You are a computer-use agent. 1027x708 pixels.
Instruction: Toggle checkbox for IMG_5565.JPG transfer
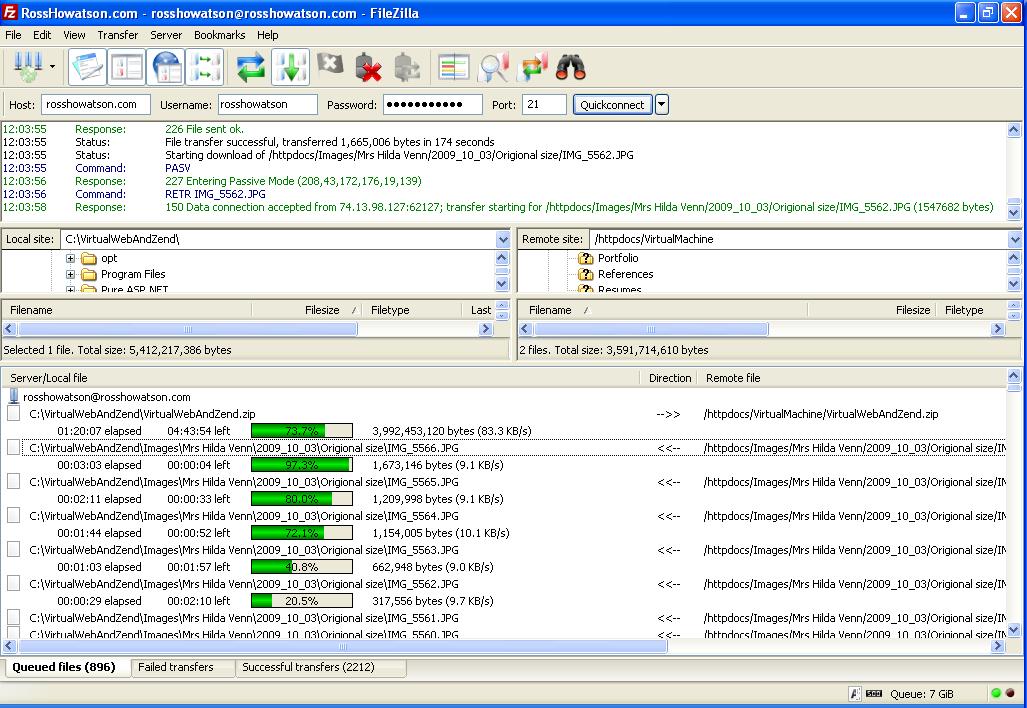[13, 481]
